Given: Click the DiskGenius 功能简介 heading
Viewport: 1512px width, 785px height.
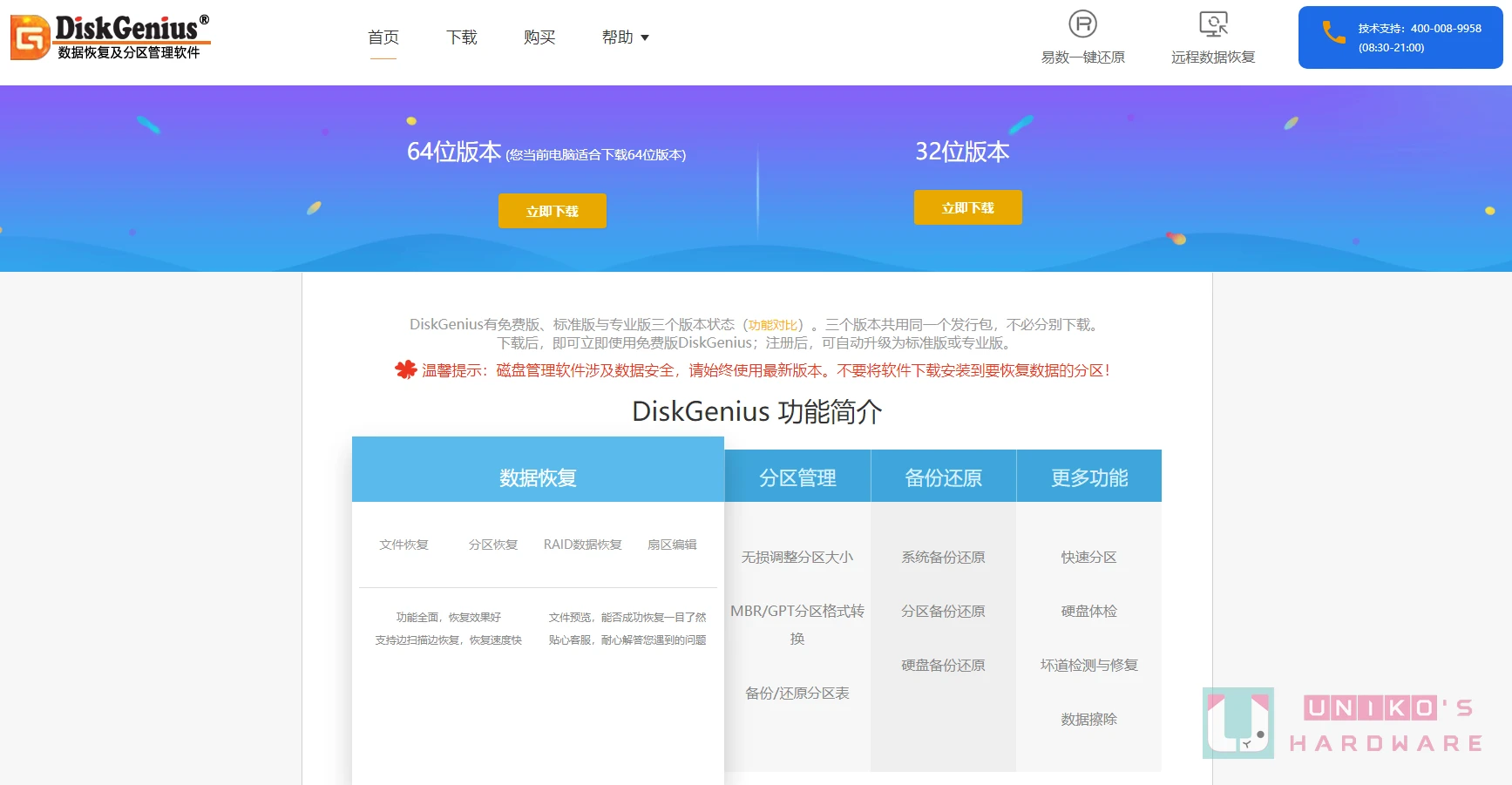Looking at the screenshot, I should click(x=756, y=411).
